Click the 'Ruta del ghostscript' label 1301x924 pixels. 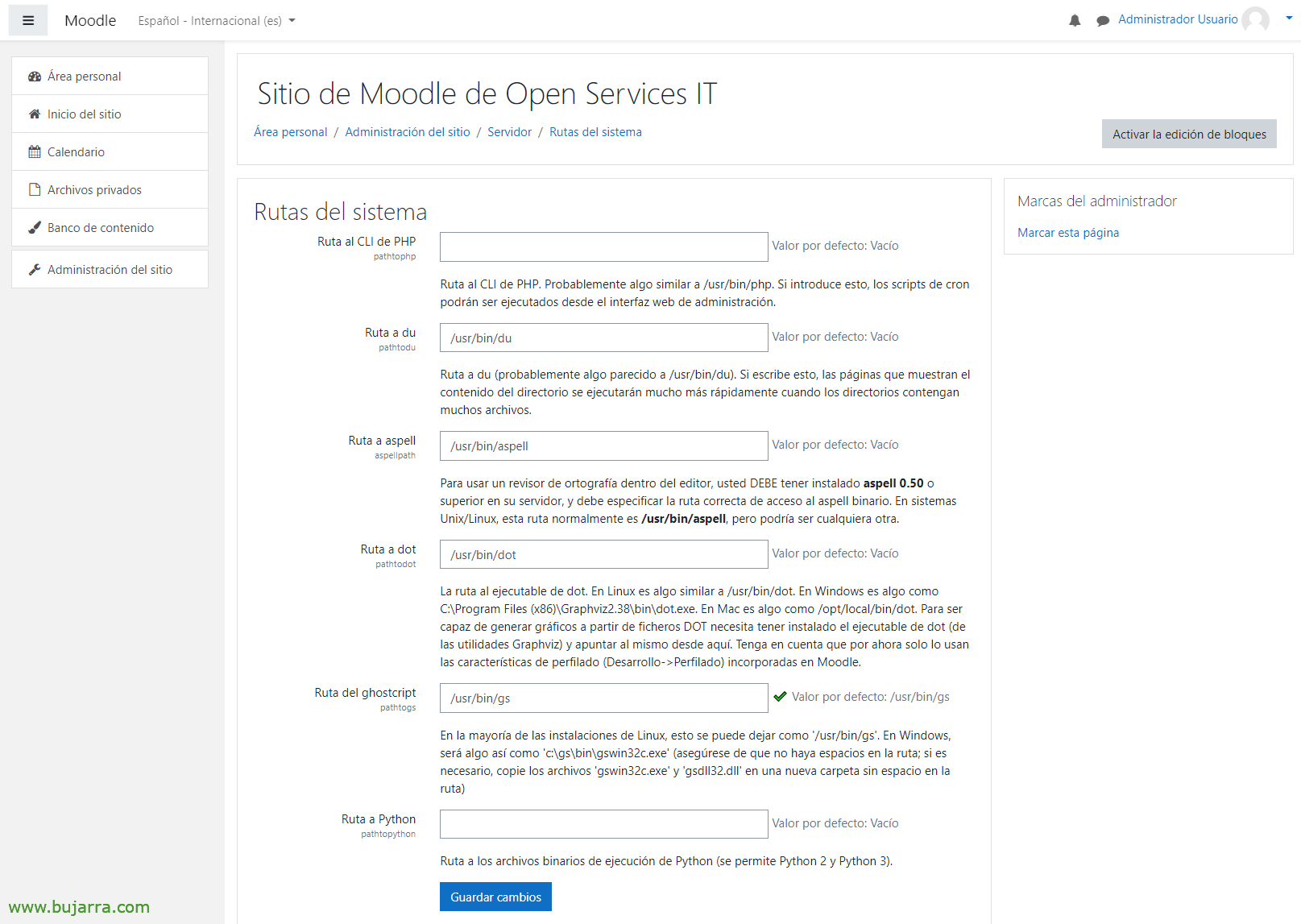[x=365, y=693]
